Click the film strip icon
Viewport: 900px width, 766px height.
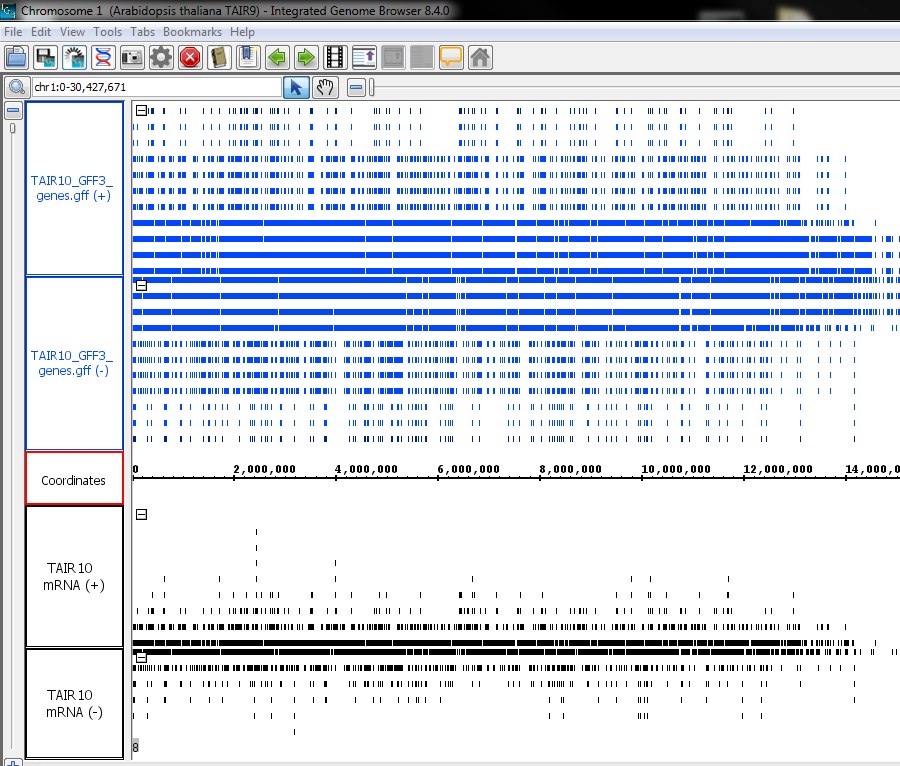(x=335, y=57)
